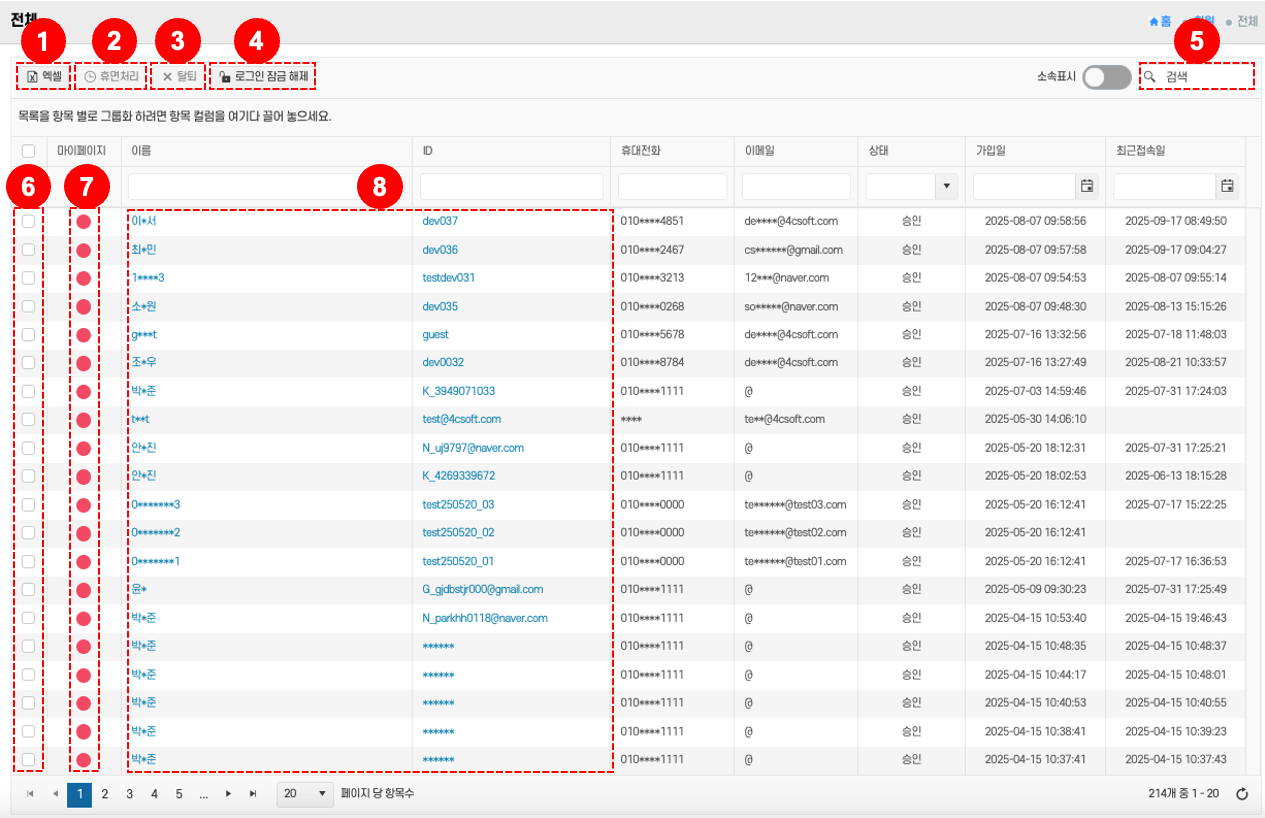The image size is (1265, 818).
Task: Click the 휴면처리 clock icon button
Action: pos(91,77)
